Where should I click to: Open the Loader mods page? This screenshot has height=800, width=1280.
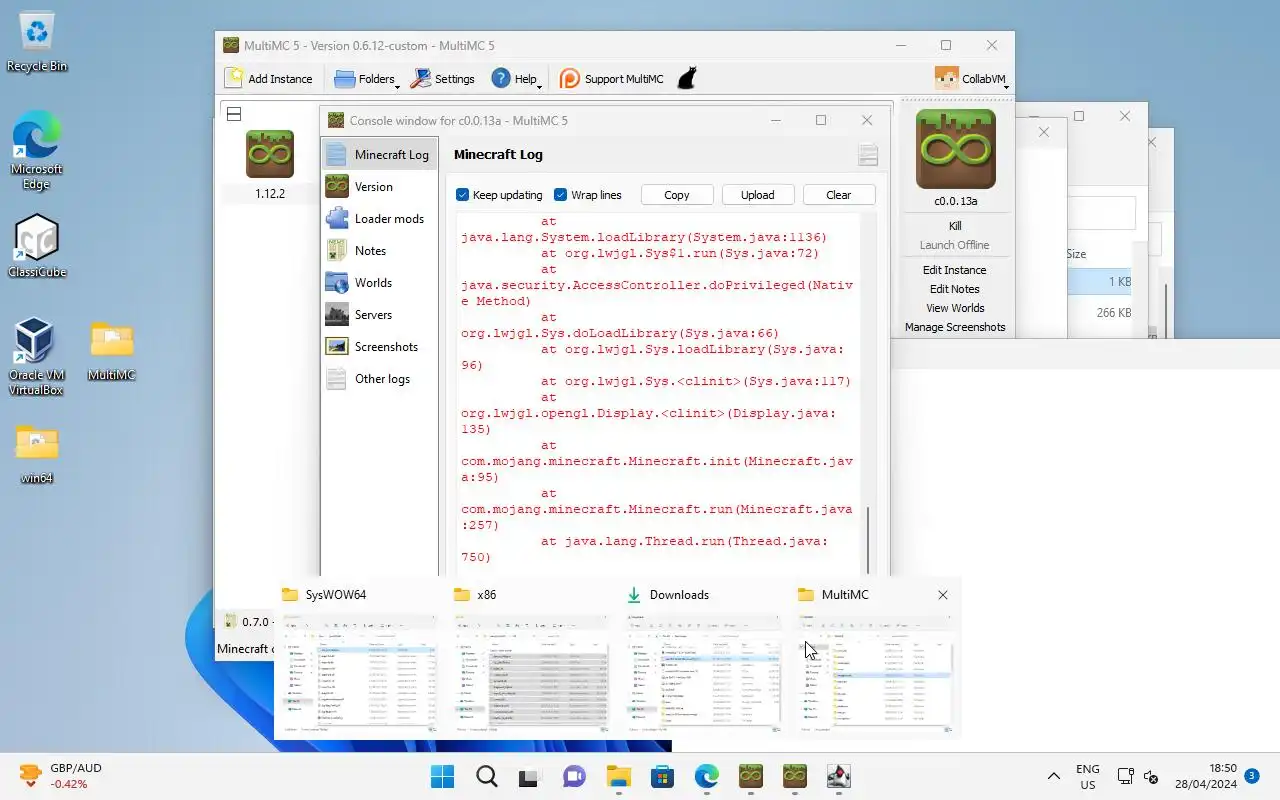tap(379, 218)
